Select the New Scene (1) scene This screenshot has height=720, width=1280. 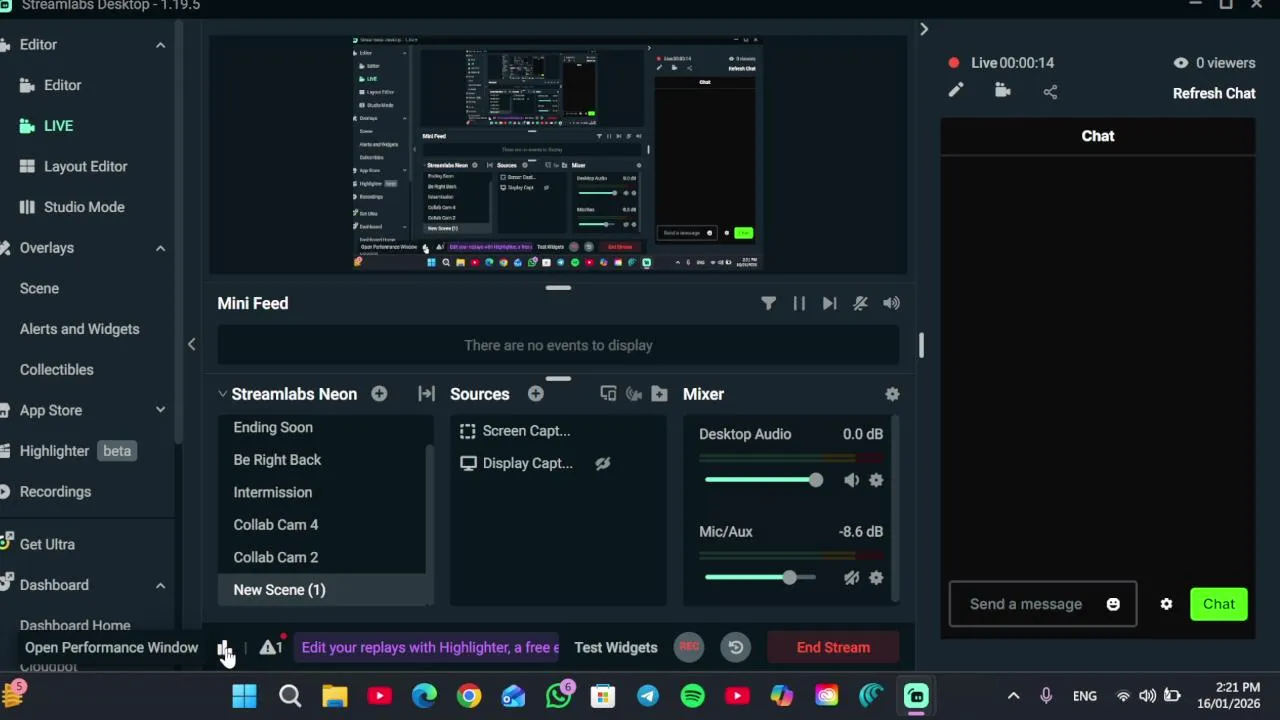(x=322, y=590)
